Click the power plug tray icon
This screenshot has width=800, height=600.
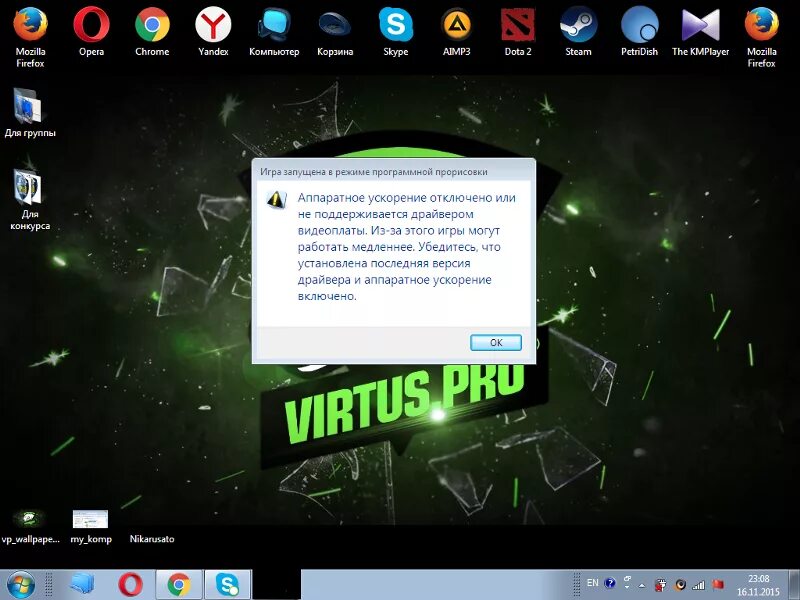[661, 584]
